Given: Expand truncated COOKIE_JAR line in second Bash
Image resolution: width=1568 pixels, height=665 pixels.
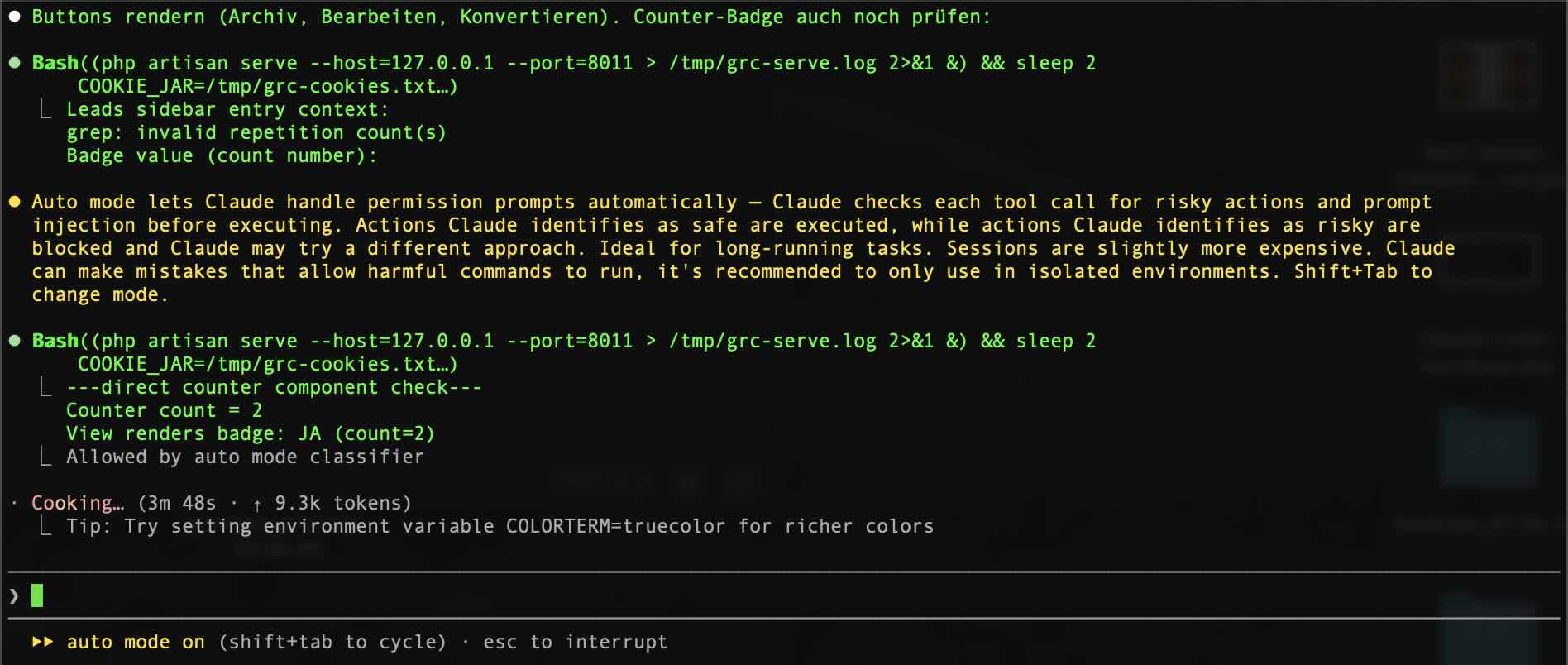Looking at the screenshot, I should coord(267,365).
